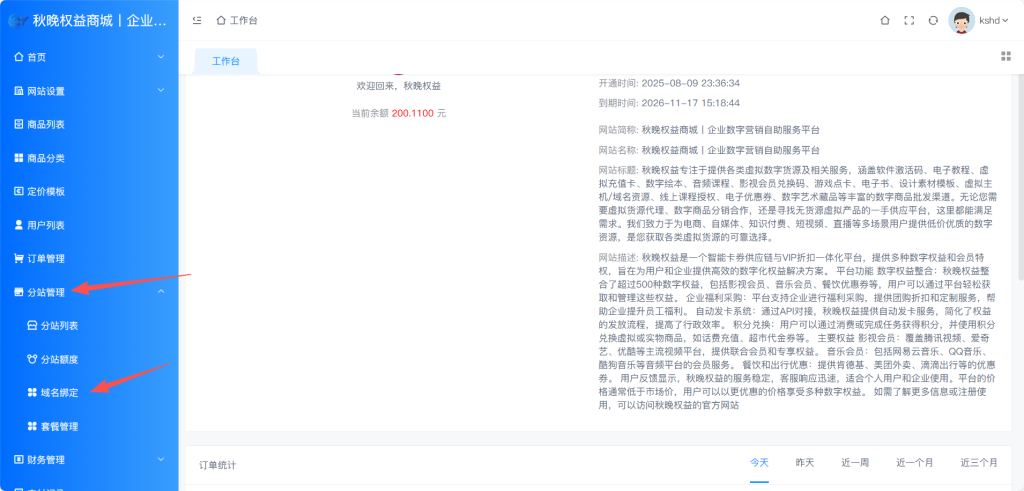Open 商品分类 in the sidebar
The width and height of the screenshot is (1024, 491).
(46, 158)
